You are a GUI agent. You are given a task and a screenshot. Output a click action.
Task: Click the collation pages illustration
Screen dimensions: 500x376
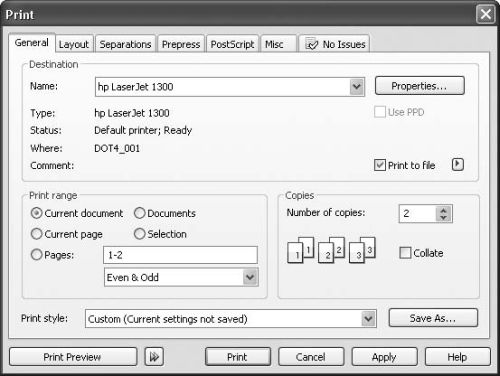pos(331,250)
